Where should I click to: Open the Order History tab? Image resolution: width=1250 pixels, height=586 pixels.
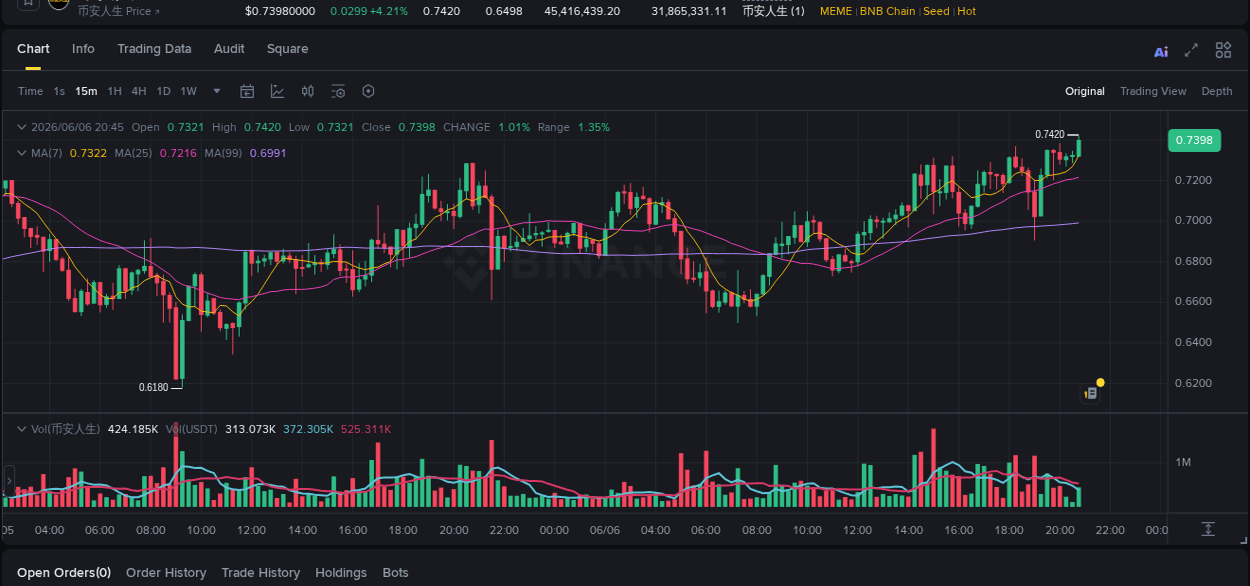pyautogui.click(x=166, y=573)
